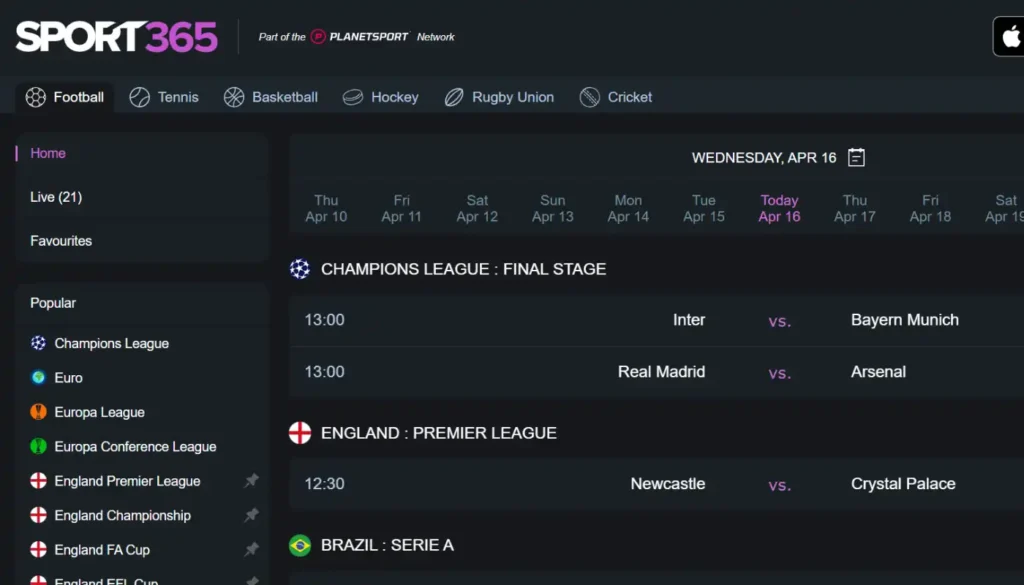This screenshot has height=585, width=1024.
Task: Toggle pin for England Premier League
Action: (251, 481)
